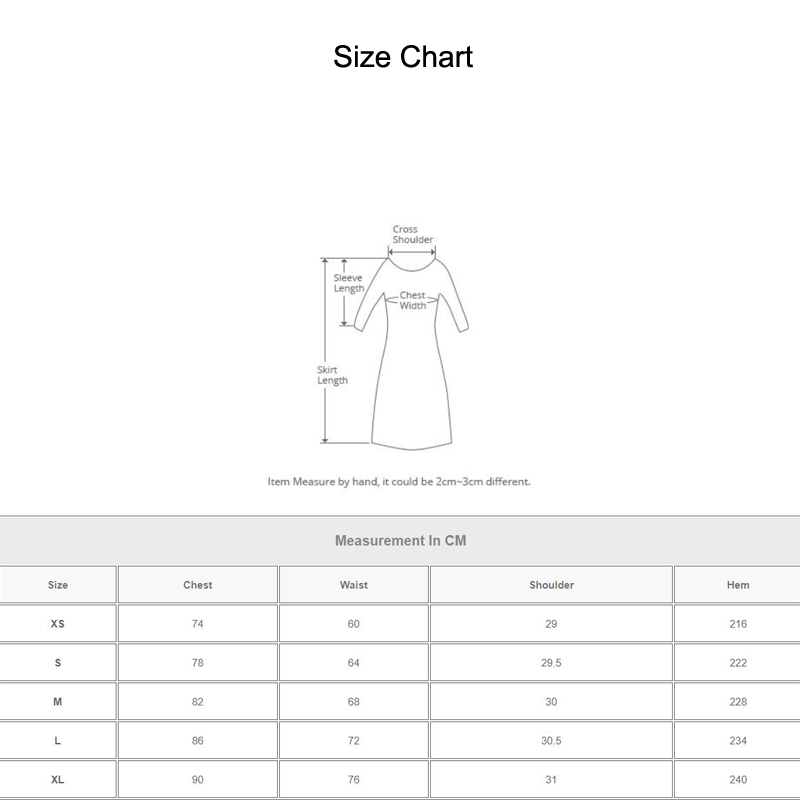Click the XL size row label
The image size is (800, 800).
(x=58, y=780)
